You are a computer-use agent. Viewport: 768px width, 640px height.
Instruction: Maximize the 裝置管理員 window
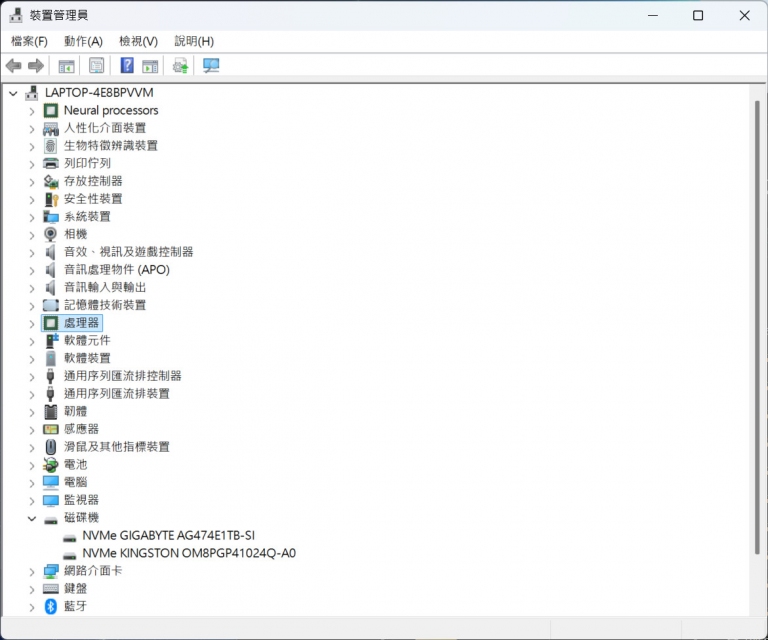[698, 15]
